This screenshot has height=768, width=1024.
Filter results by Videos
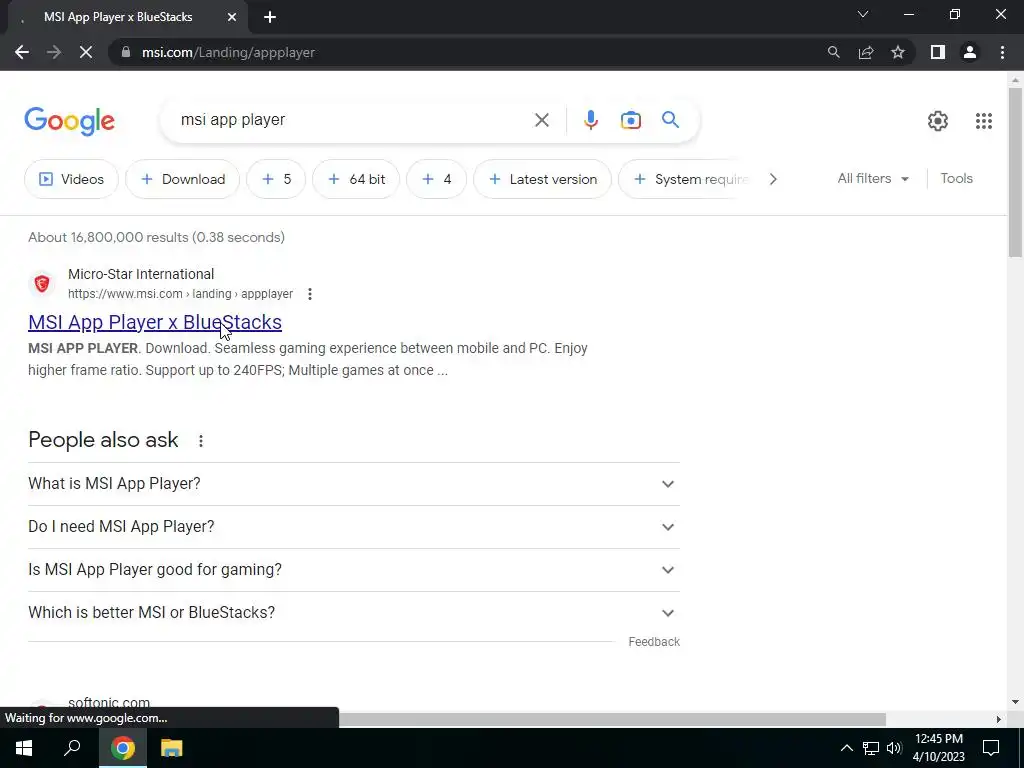pos(72,179)
